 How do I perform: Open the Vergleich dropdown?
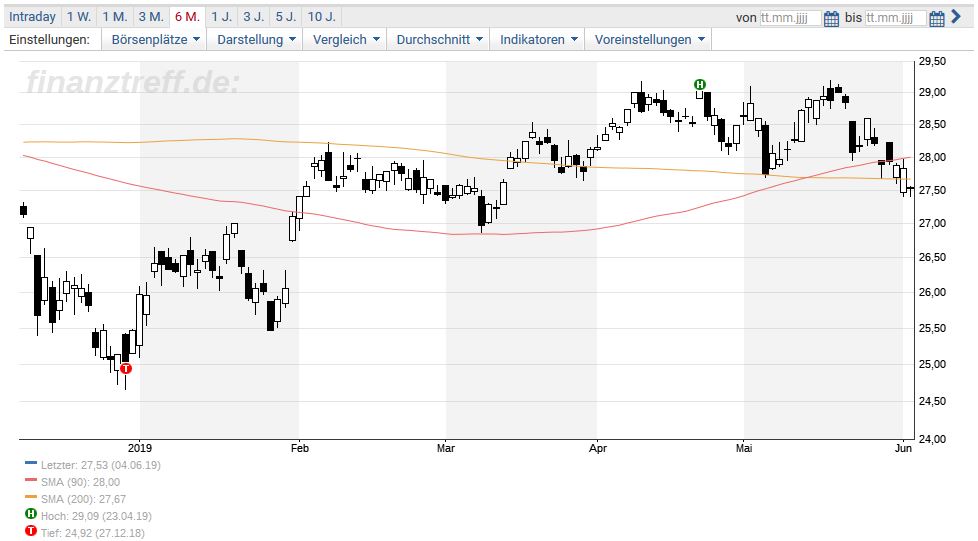(346, 39)
